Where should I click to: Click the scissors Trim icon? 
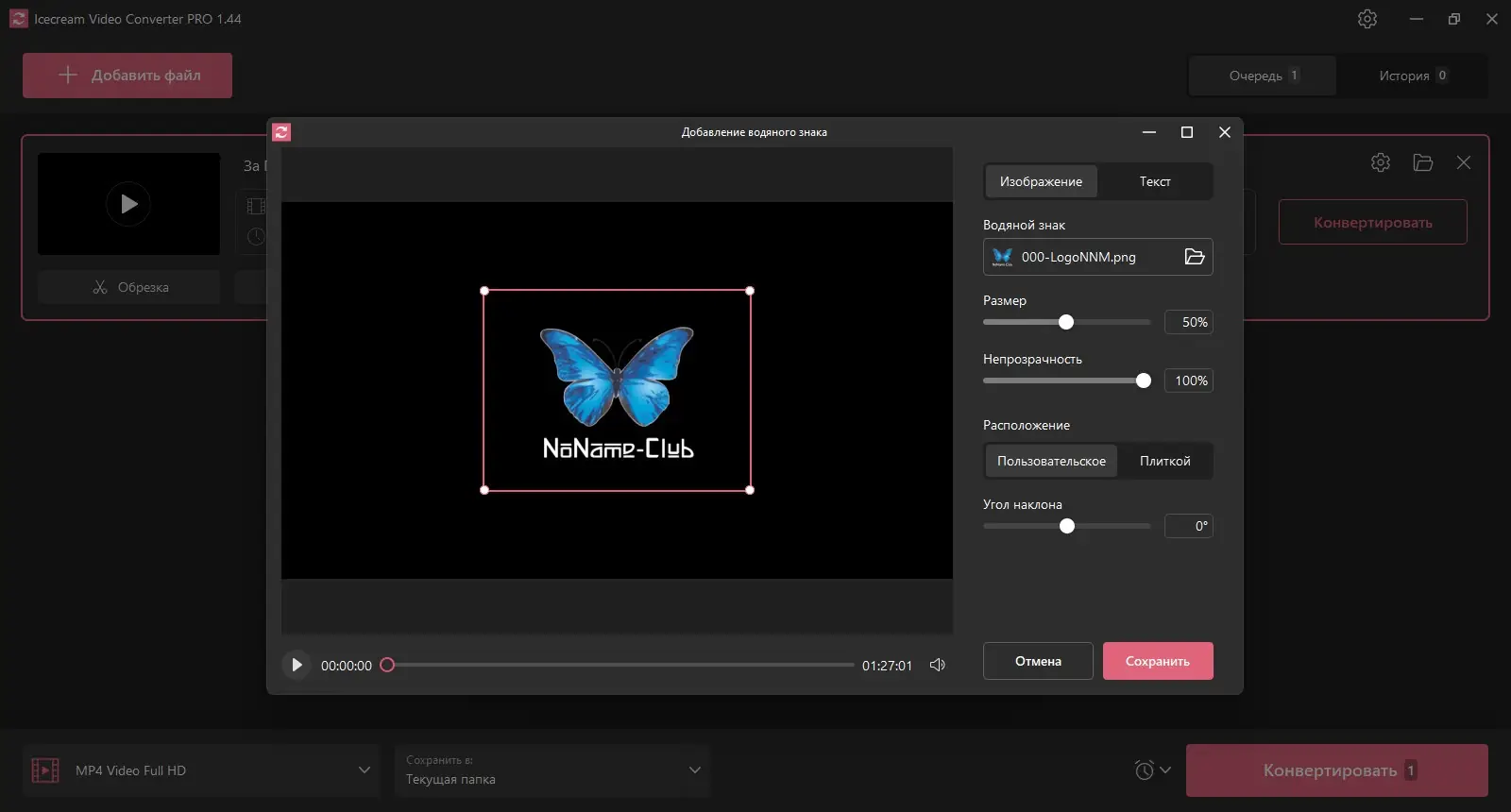click(100, 287)
